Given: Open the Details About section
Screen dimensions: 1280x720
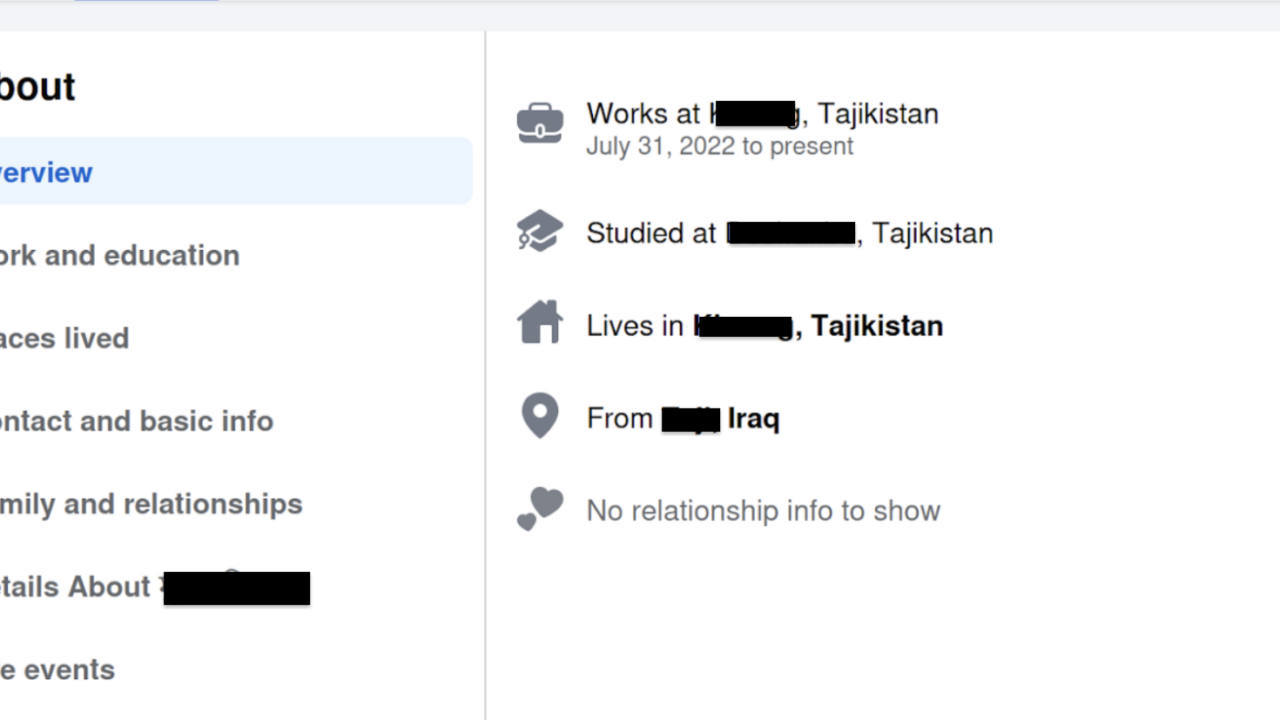Looking at the screenshot, I should (155, 587).
